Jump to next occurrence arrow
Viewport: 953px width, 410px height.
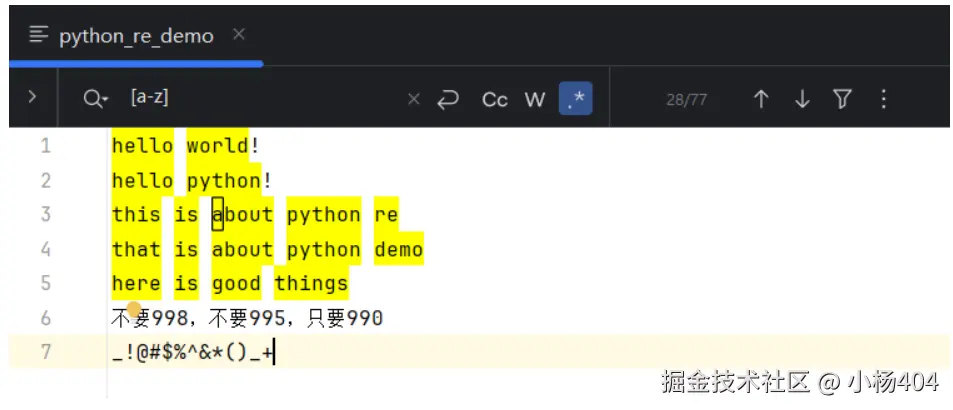tap(802, 99)
